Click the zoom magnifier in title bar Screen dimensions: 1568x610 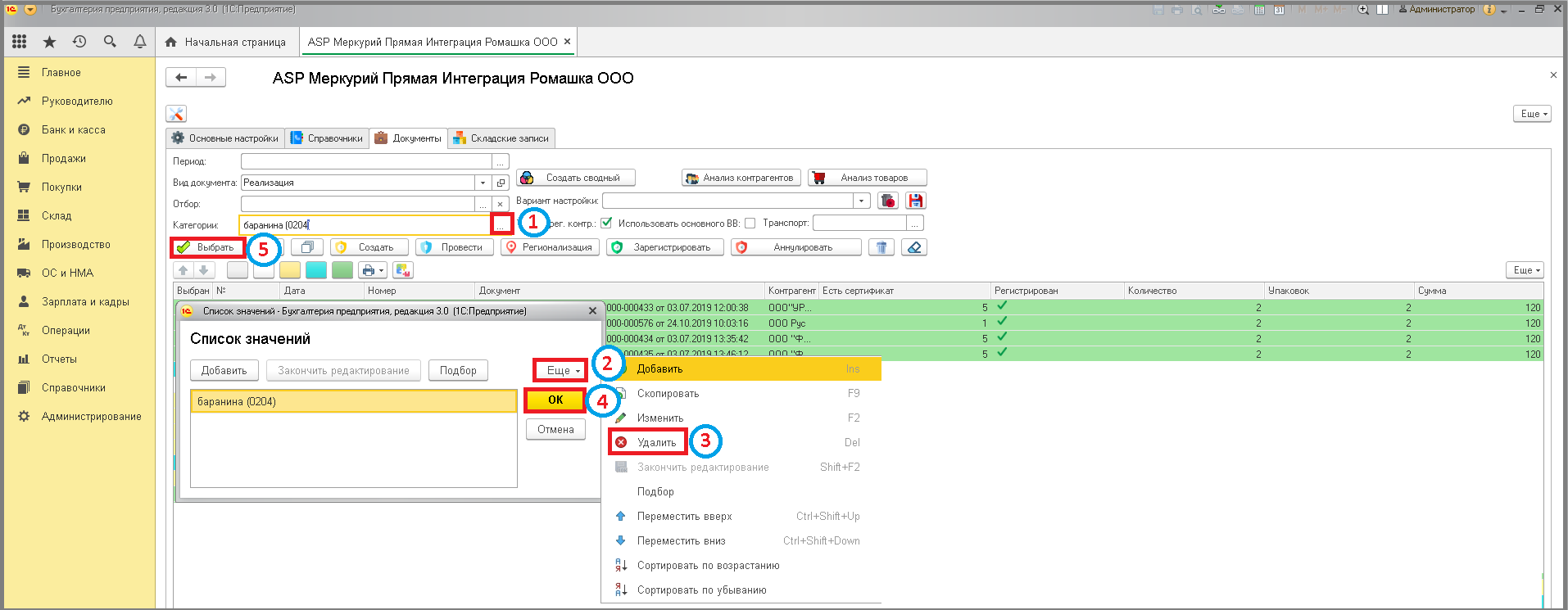pos(1363,10)
